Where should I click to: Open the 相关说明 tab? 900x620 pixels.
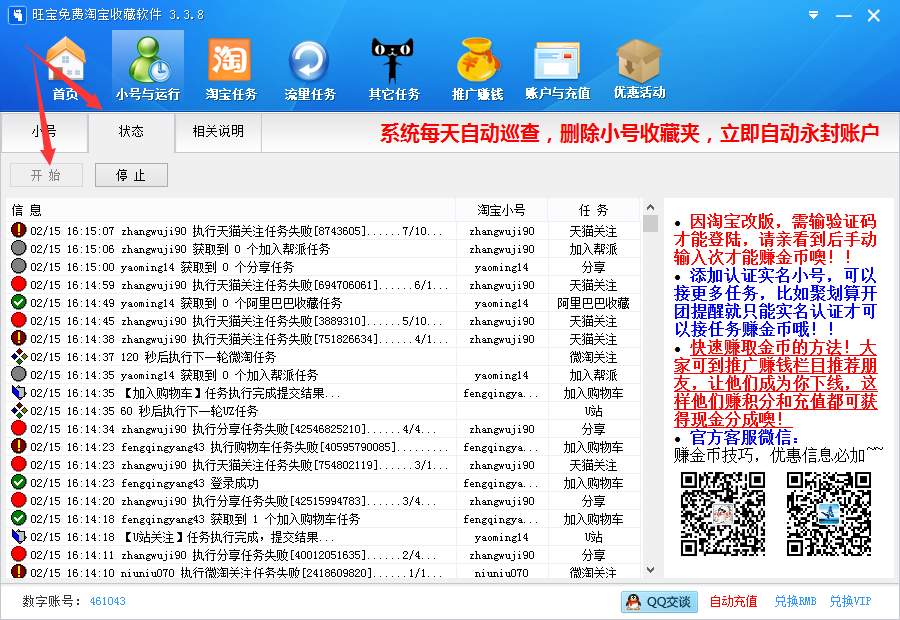[219, 133]
